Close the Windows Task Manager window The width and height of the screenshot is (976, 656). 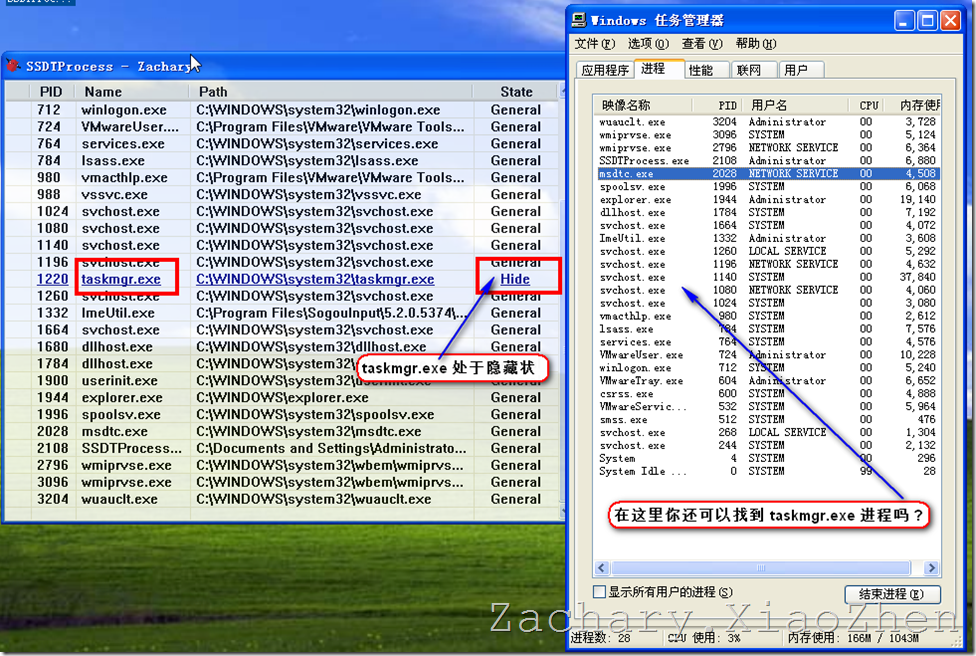click(951, 20)
